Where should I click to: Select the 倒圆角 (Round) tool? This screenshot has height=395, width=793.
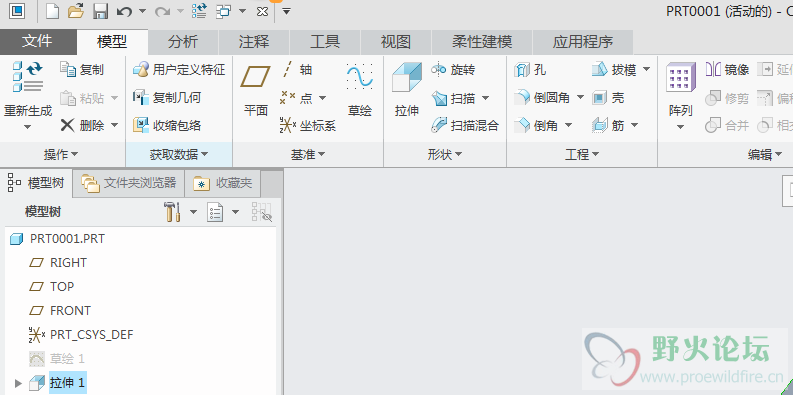[x=542, y=97]
